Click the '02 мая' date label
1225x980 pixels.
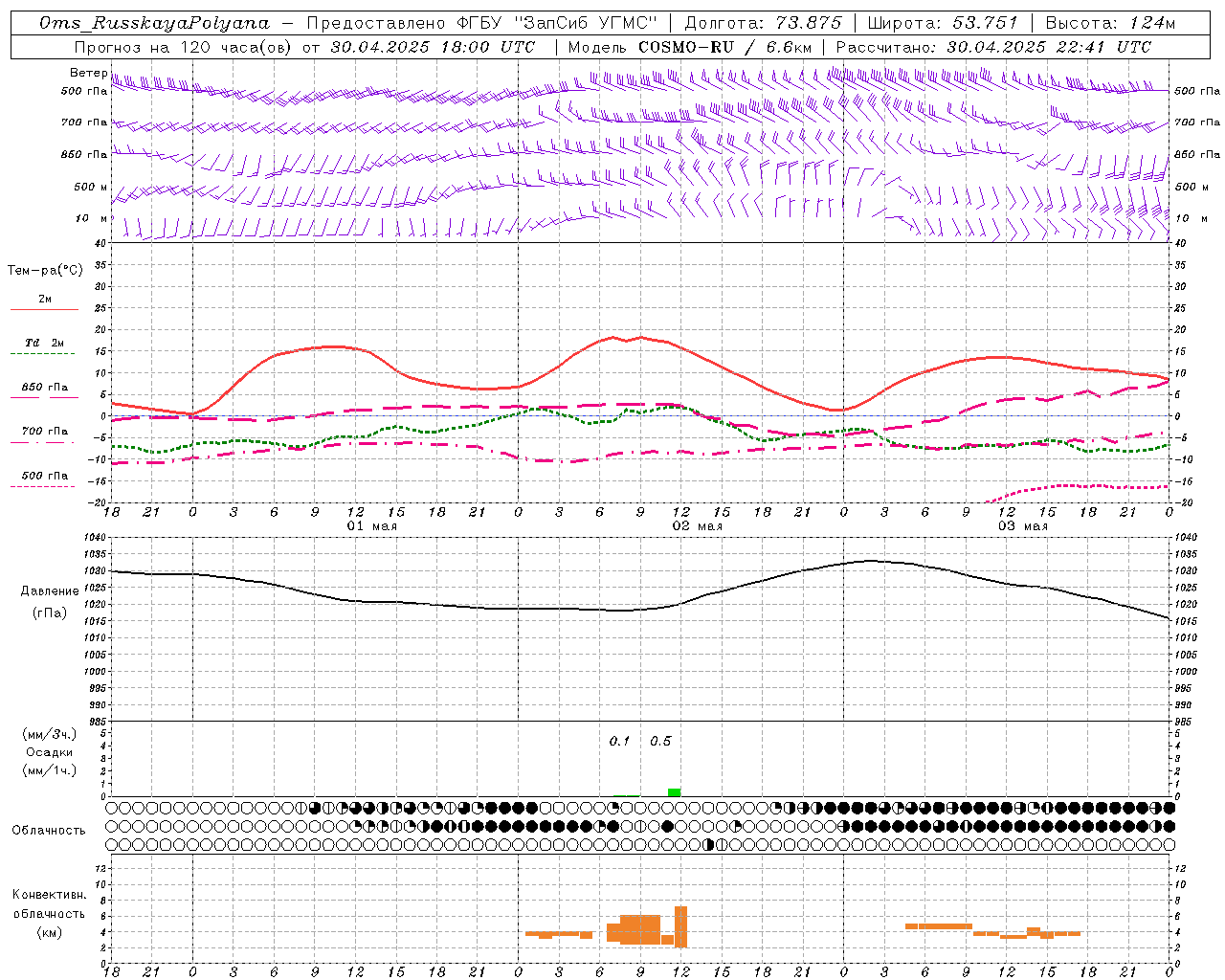(x=697, y=525)
